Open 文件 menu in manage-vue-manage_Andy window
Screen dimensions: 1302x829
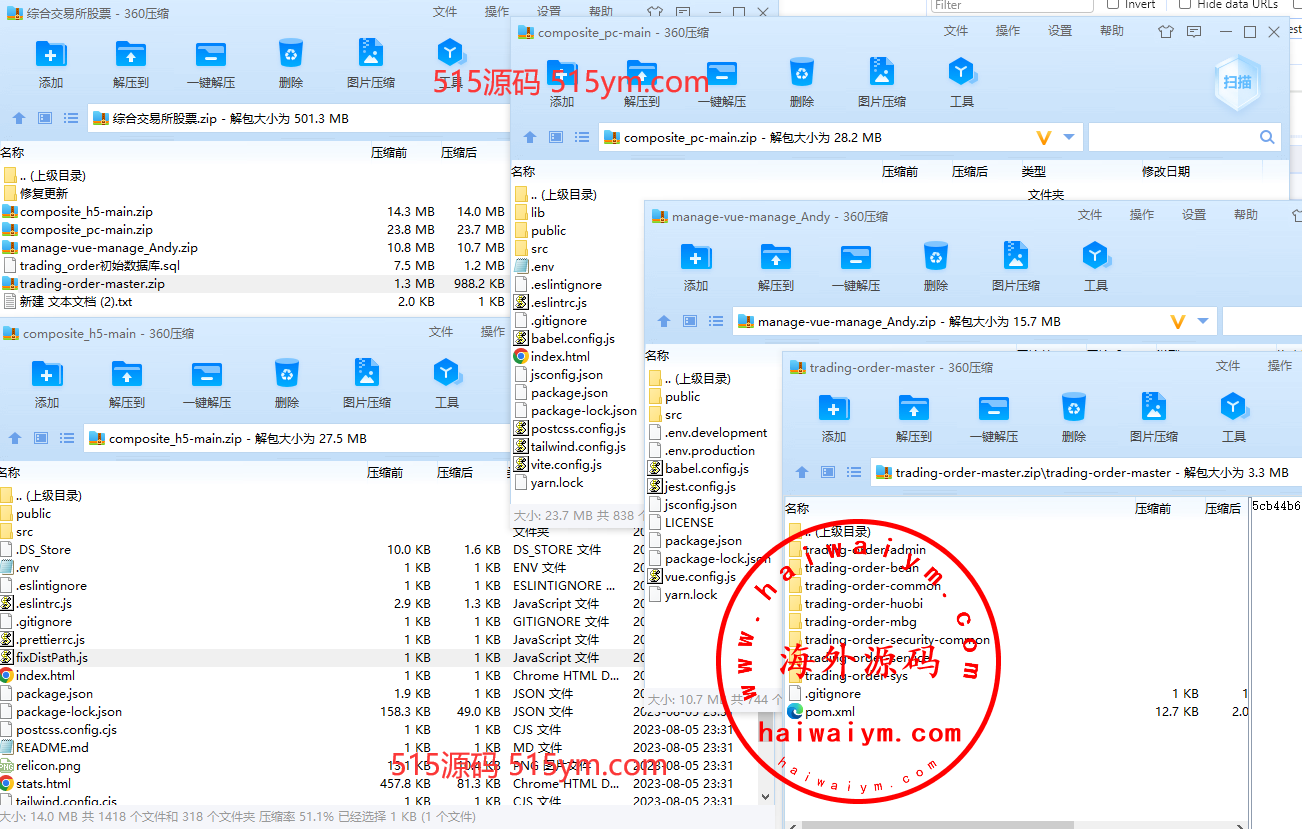pyautogui.click(x=1090, y=215)
